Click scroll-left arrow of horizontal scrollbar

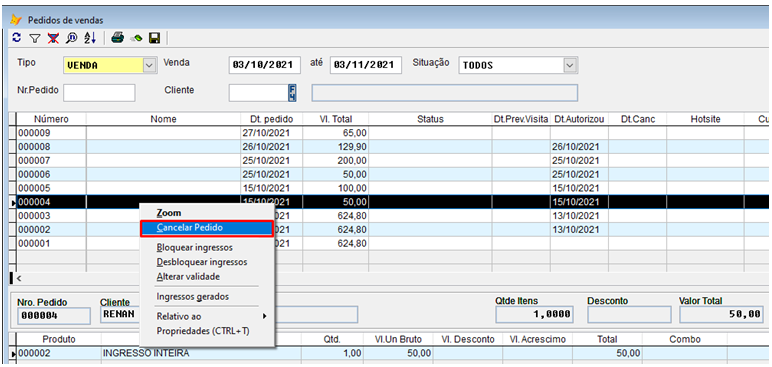coord(19,278)
